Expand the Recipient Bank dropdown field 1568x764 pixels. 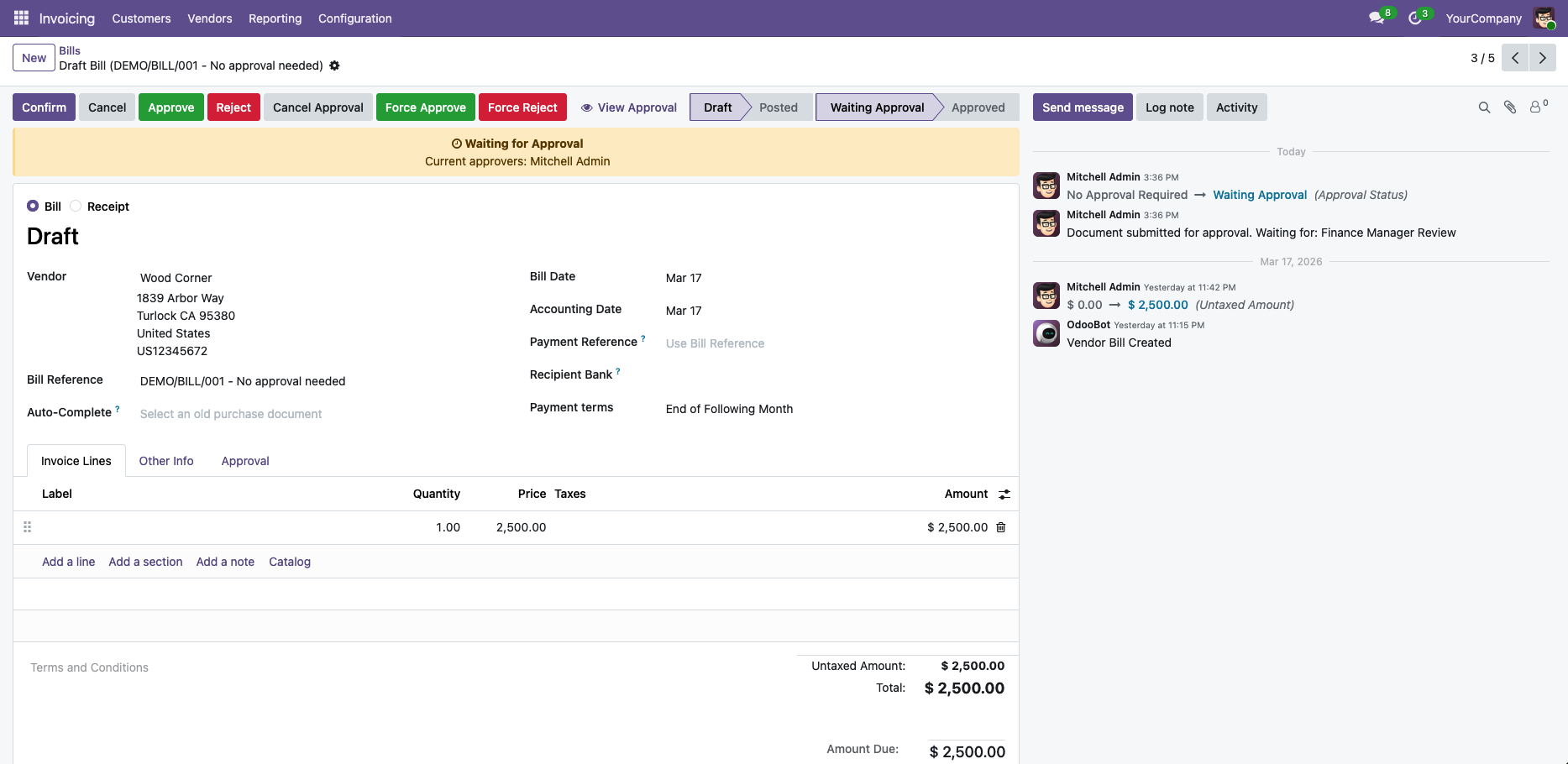831,375
